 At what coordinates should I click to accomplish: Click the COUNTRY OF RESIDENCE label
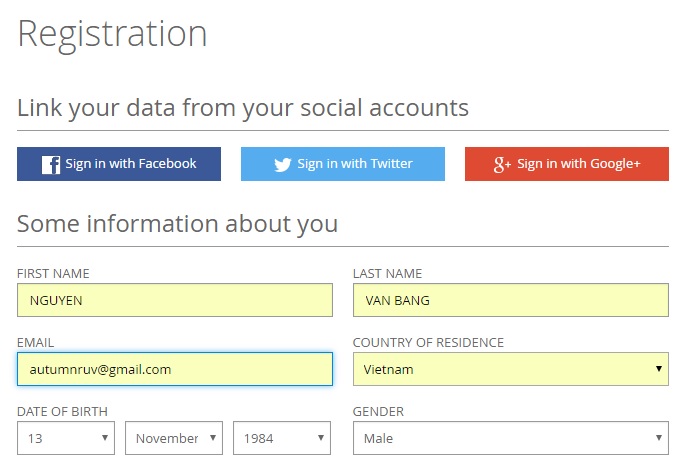(429, 342)
